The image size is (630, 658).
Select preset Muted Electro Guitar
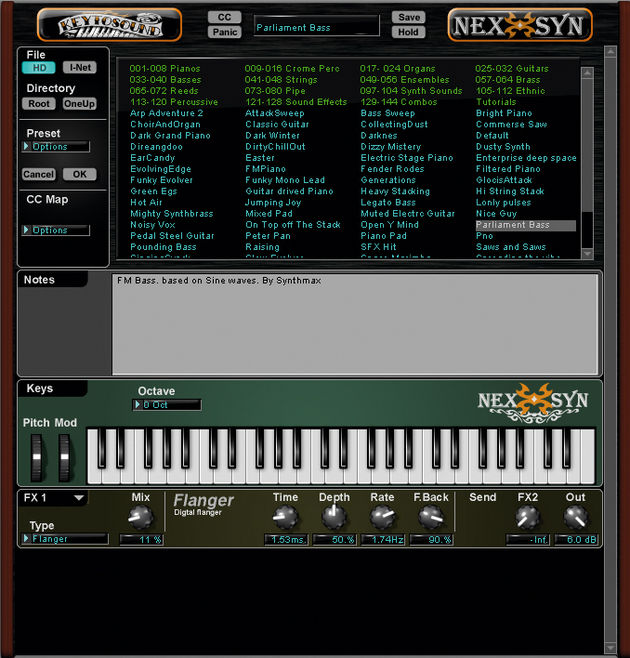pos(408,214)
